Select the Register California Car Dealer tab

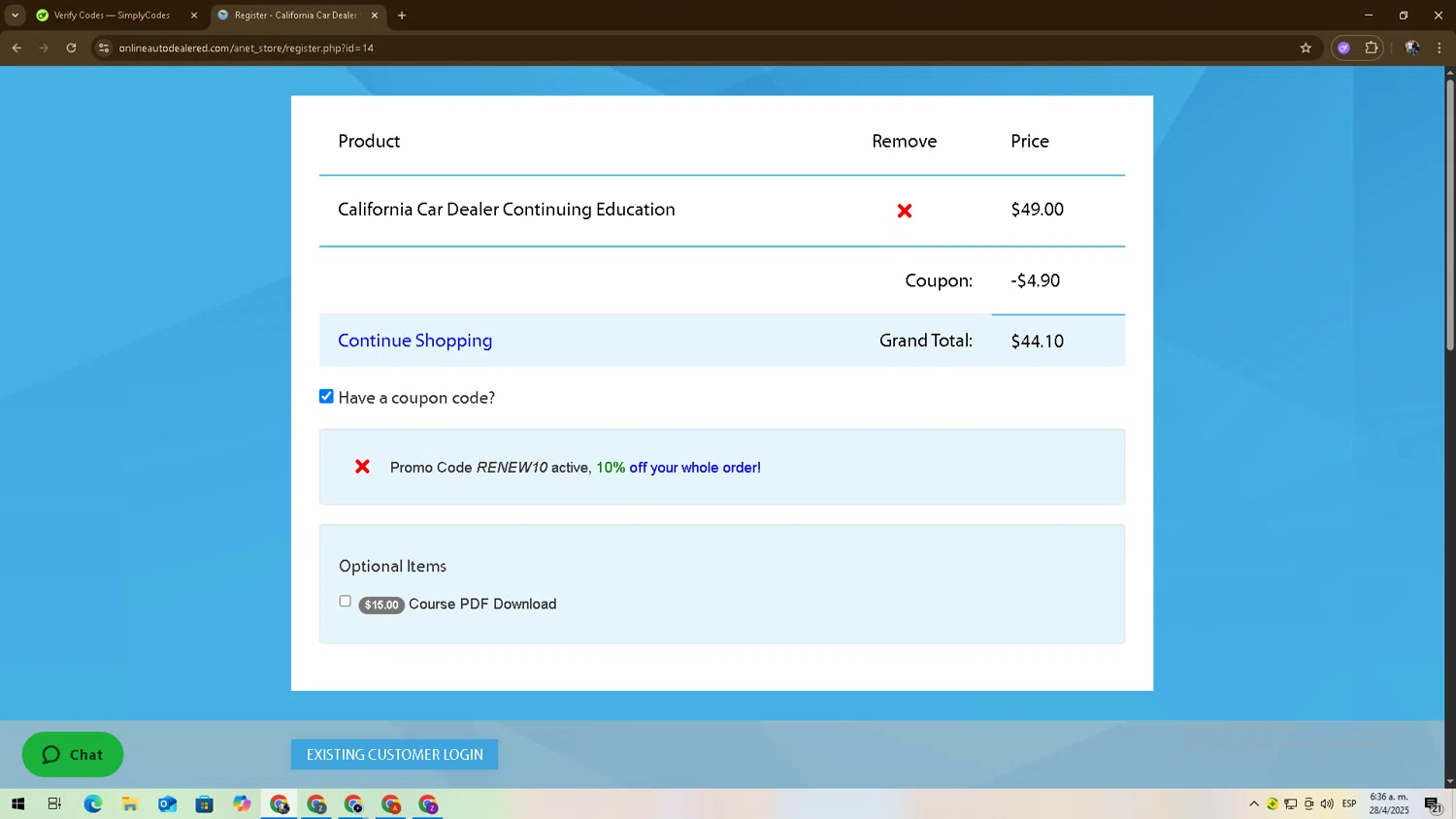coord(295,16)
